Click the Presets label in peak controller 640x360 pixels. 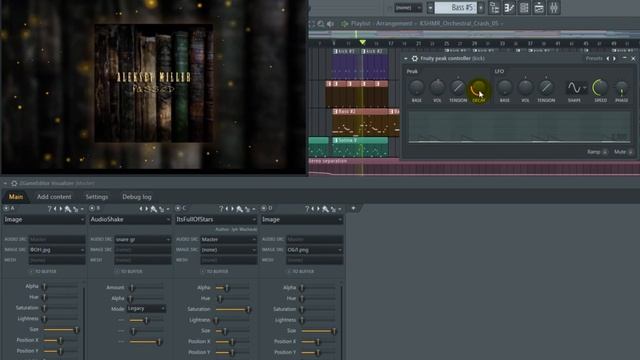[x=594, y=58]
